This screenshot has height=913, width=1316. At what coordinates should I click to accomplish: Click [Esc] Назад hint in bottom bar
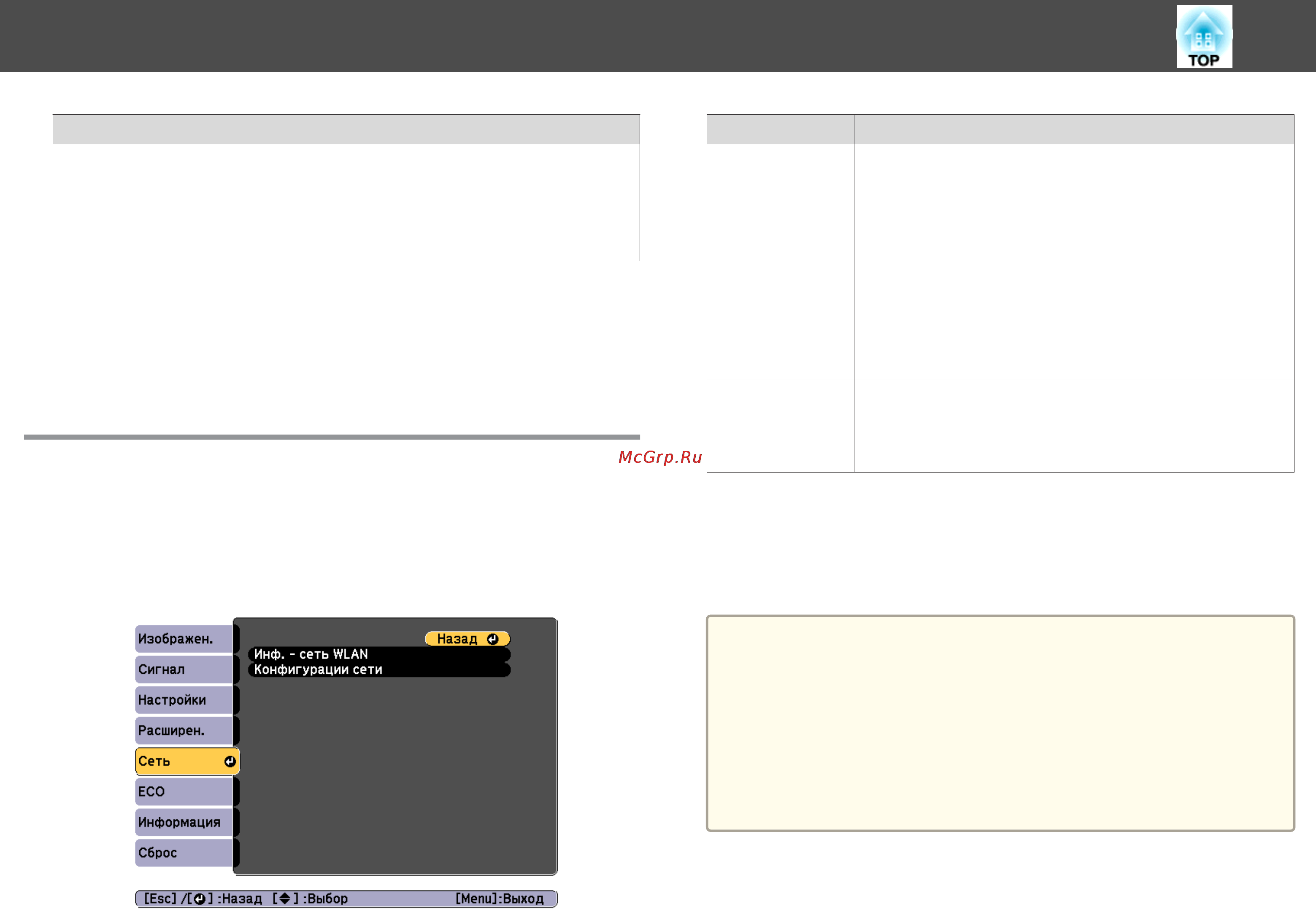click(x=203, y=899)
